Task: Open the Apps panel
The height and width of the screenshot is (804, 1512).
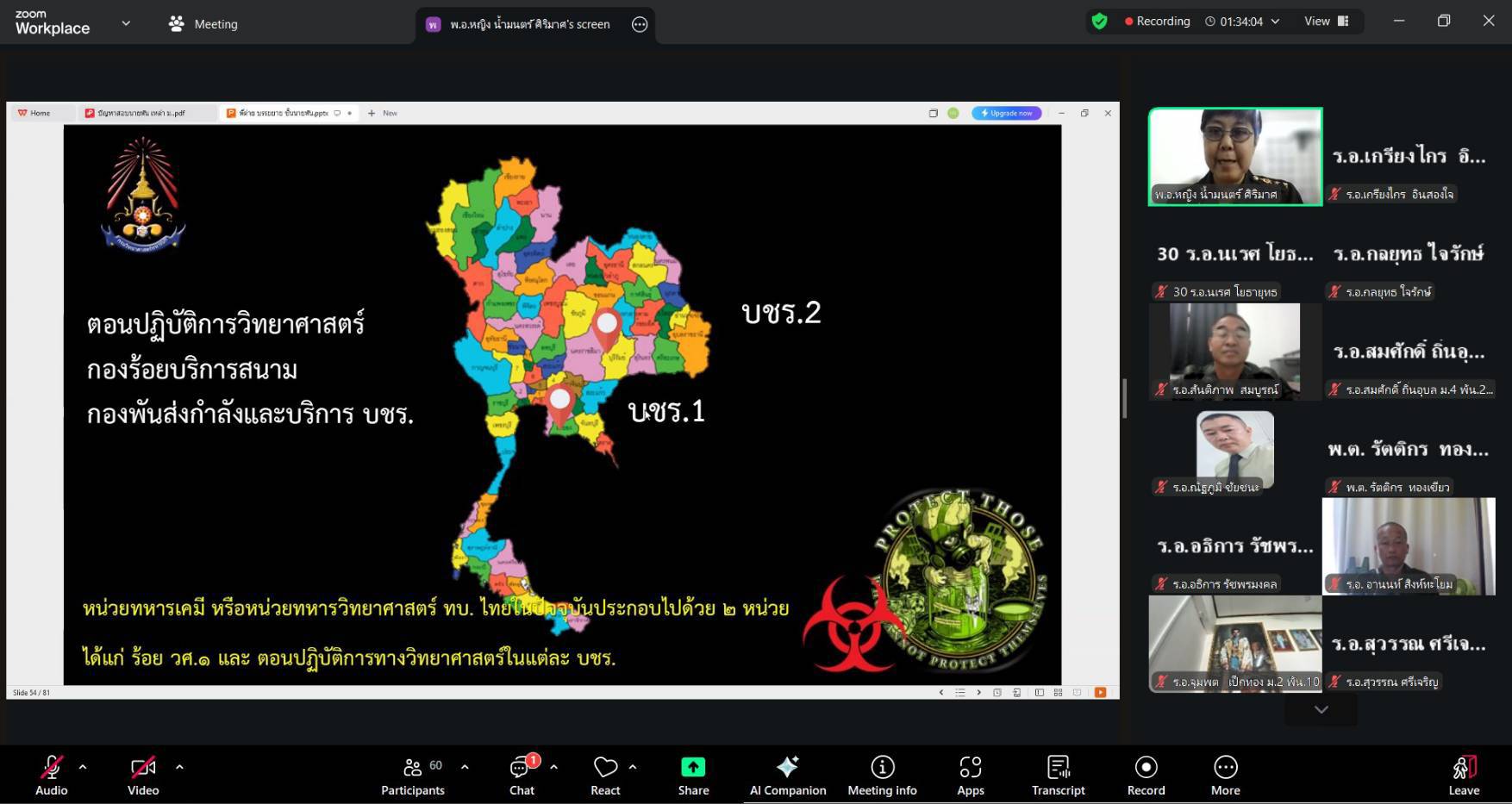Action: (x=970, y=776)
